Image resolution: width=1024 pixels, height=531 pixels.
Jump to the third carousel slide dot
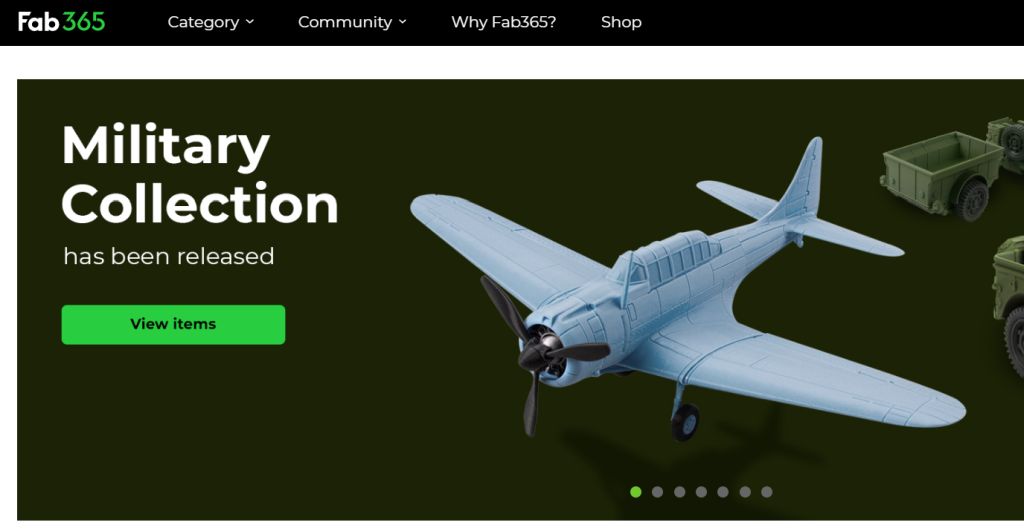(x=680, y=492)
